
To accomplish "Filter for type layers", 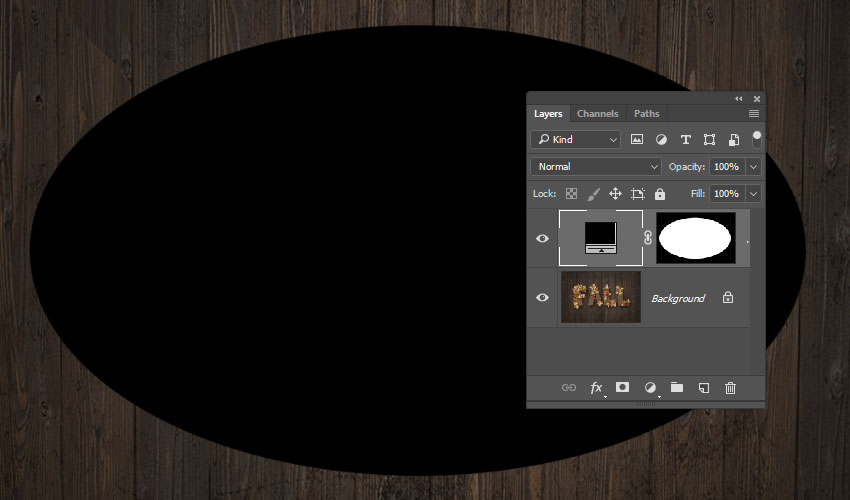I will (x=686, y=139).
